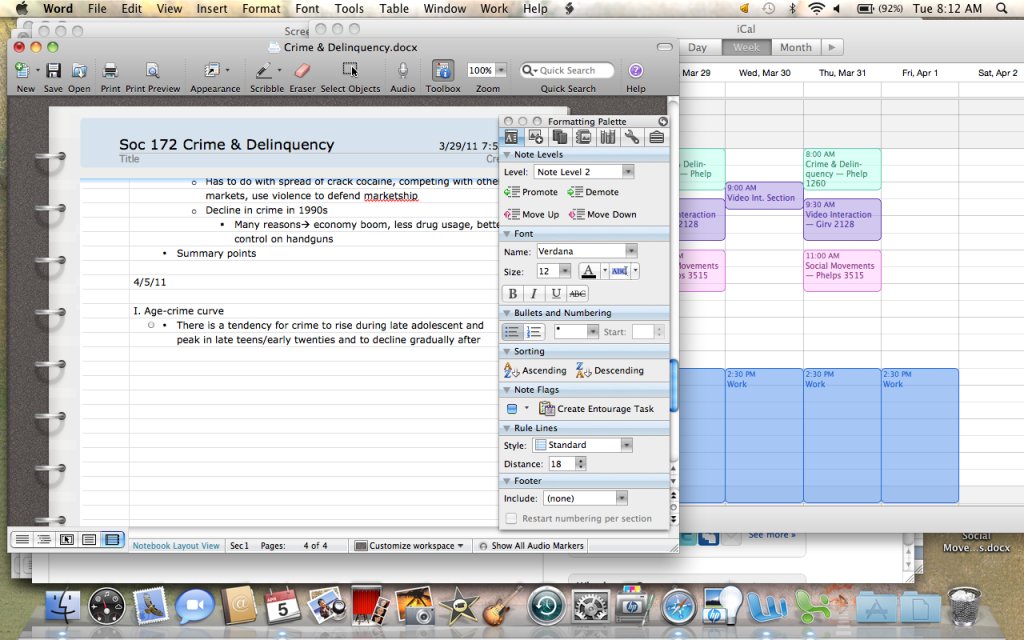Collapse the Sorting section
Viewport: 1024px width, 640px height.
point(507,351)
